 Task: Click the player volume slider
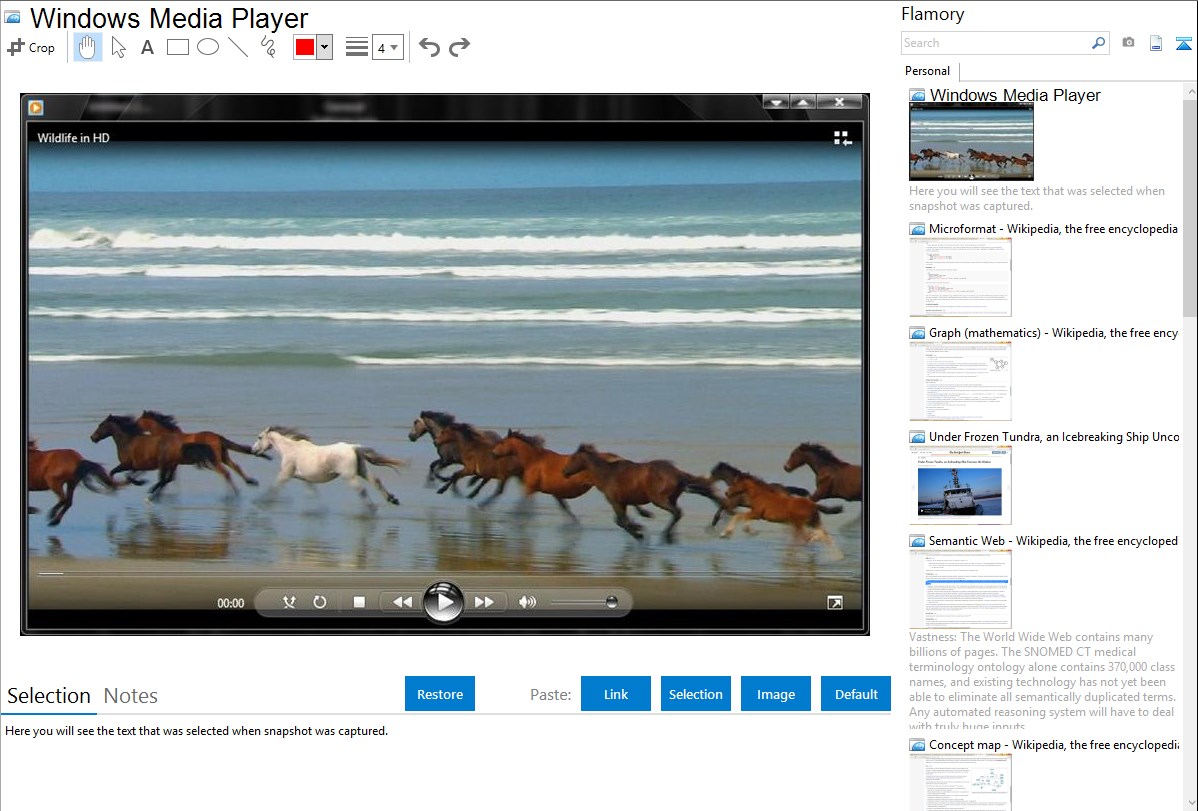point(584,602)
